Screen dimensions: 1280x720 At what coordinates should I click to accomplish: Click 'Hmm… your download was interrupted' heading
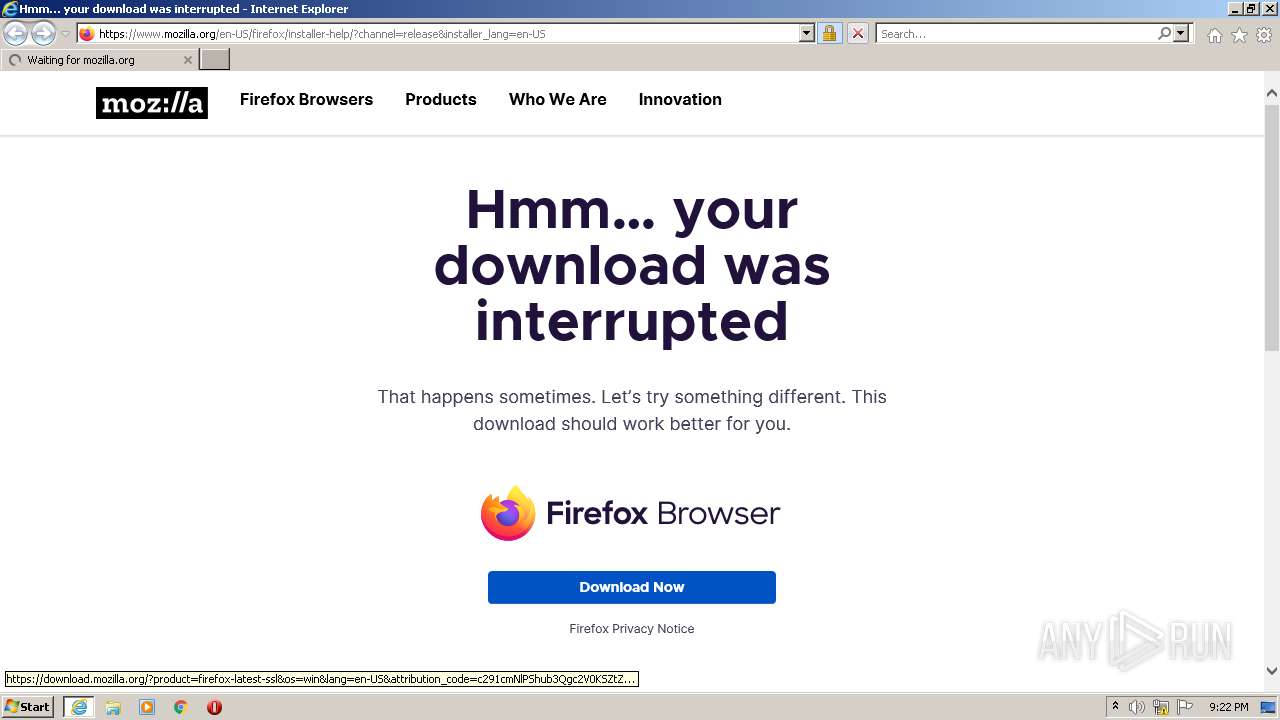coord(632,266)
